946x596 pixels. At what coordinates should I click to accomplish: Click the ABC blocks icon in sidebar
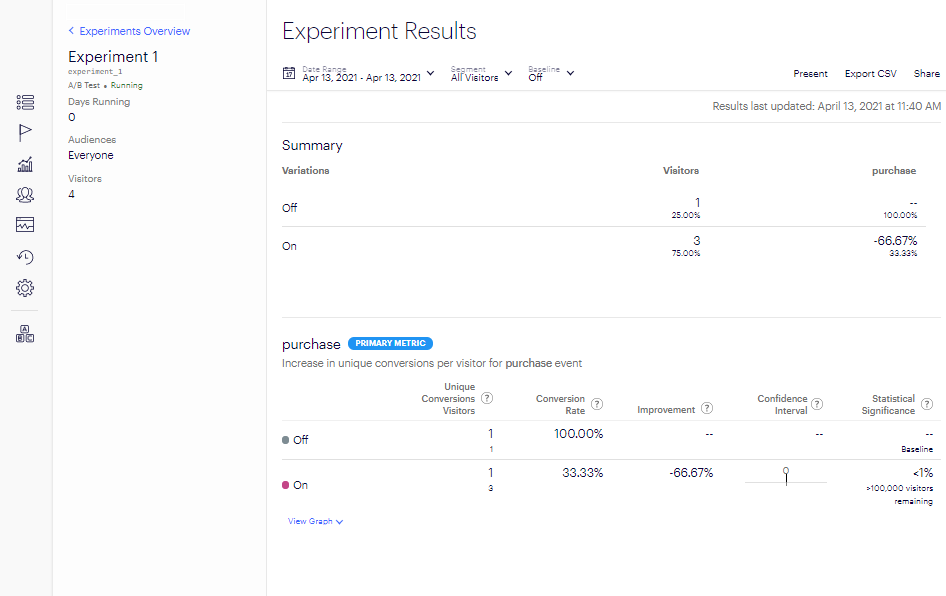25,335
